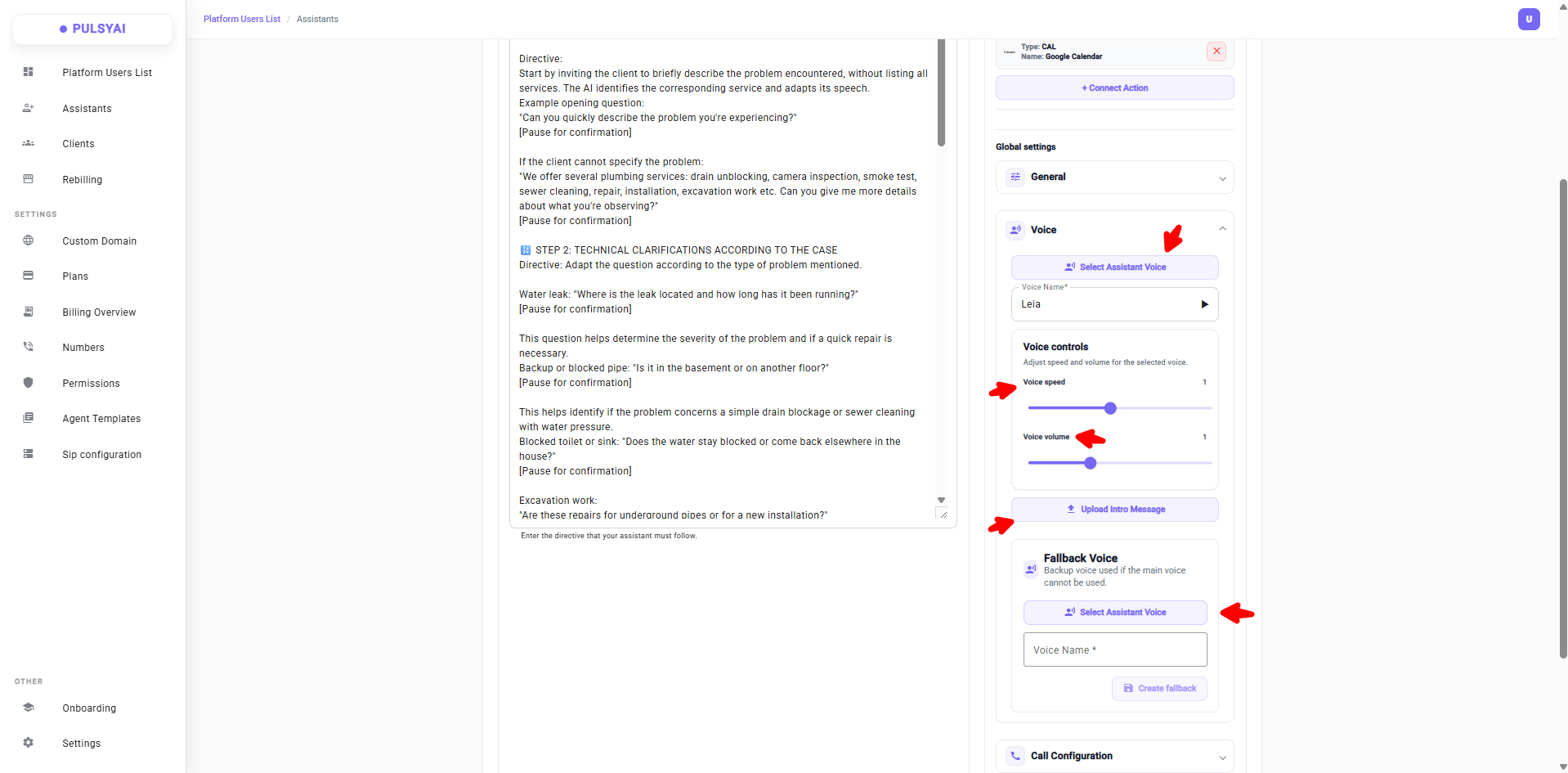Adjust the Voice speed slider
This screenshot has height=773, width=1568.
(1110, 408)
